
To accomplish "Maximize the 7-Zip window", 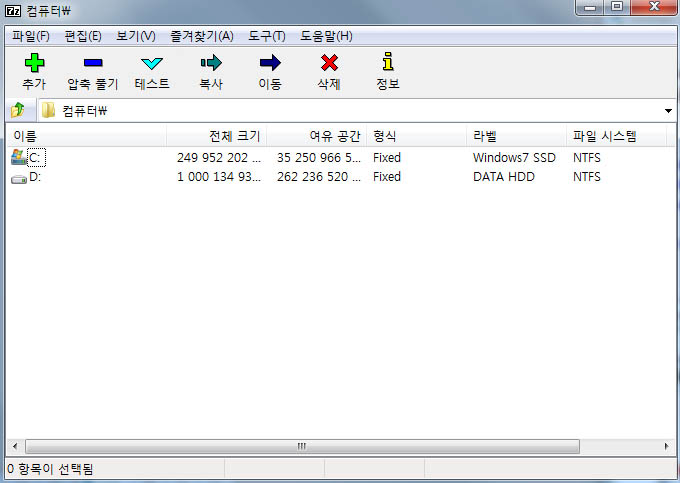I will [617, 7].
